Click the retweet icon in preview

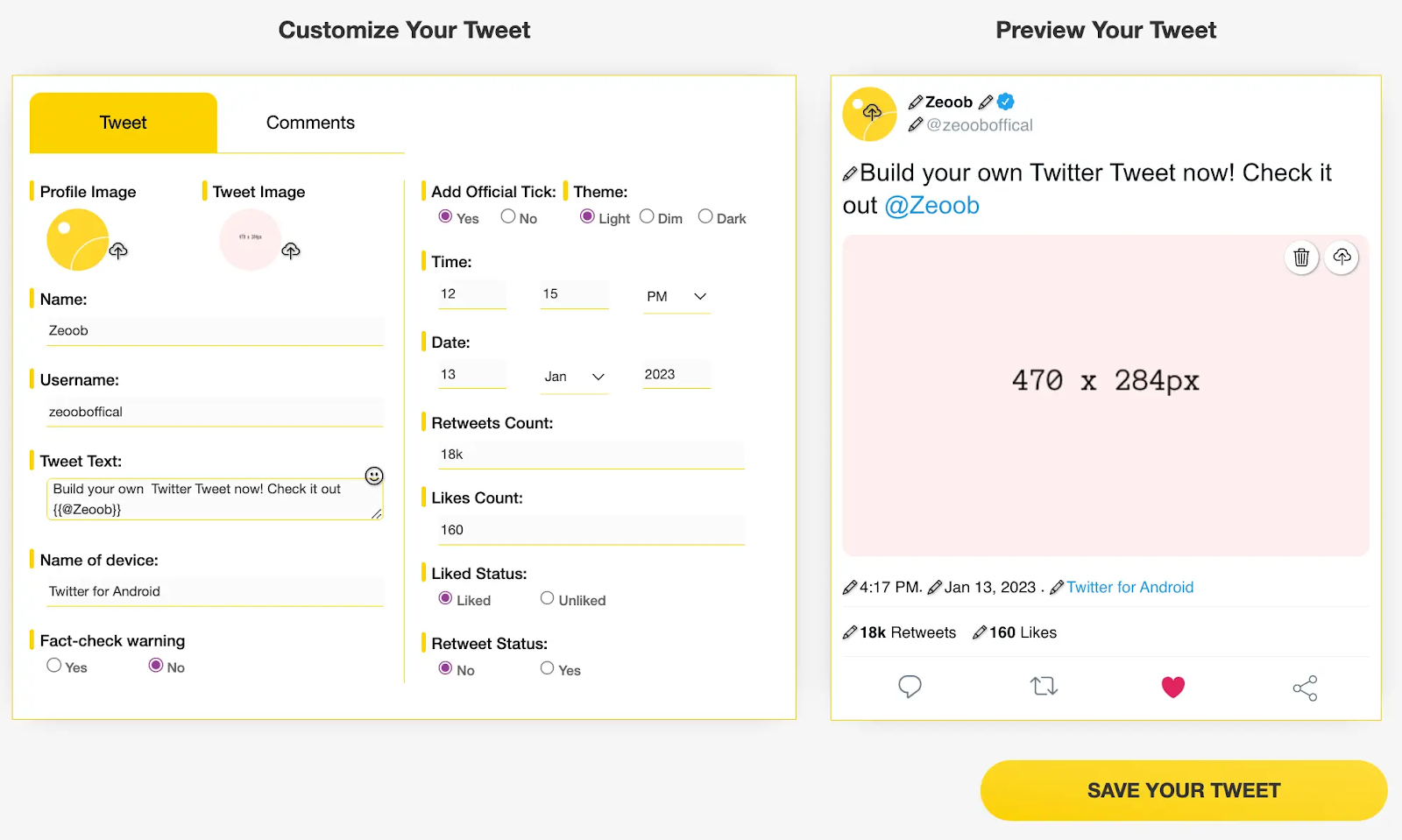point(1044,687)
